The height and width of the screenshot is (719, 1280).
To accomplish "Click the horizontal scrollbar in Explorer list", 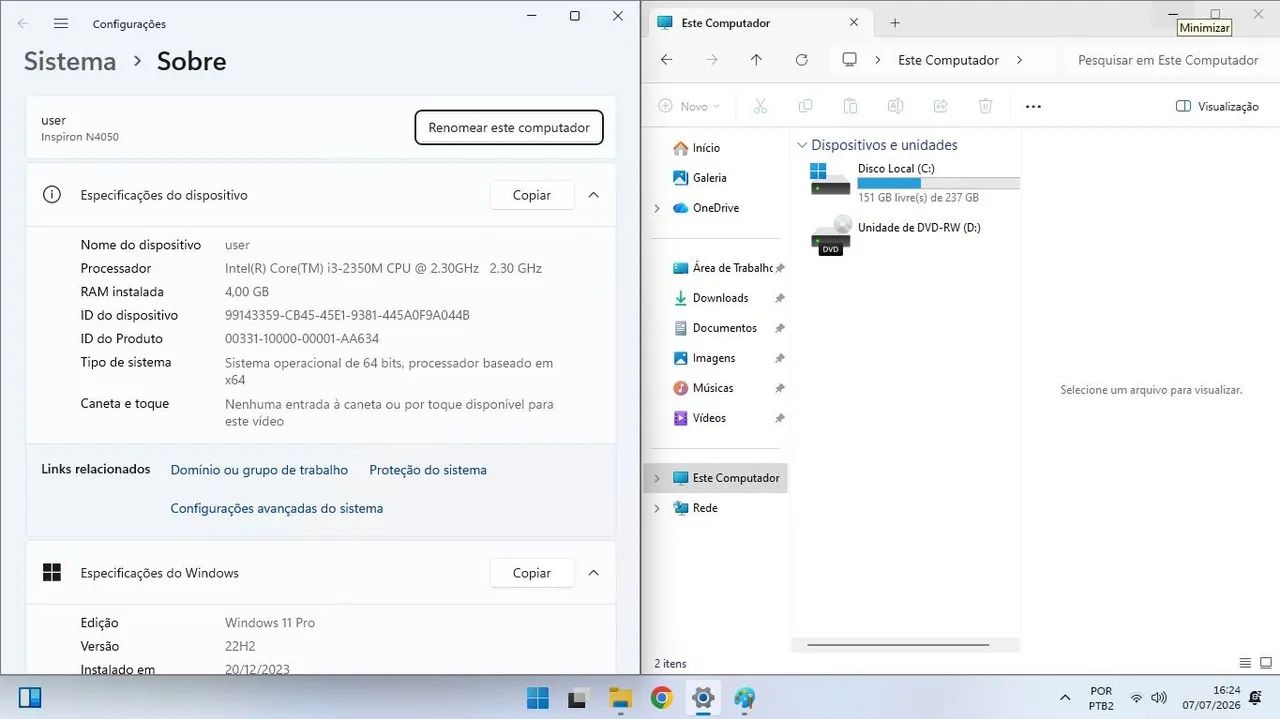I will click(x=900, y=645).
